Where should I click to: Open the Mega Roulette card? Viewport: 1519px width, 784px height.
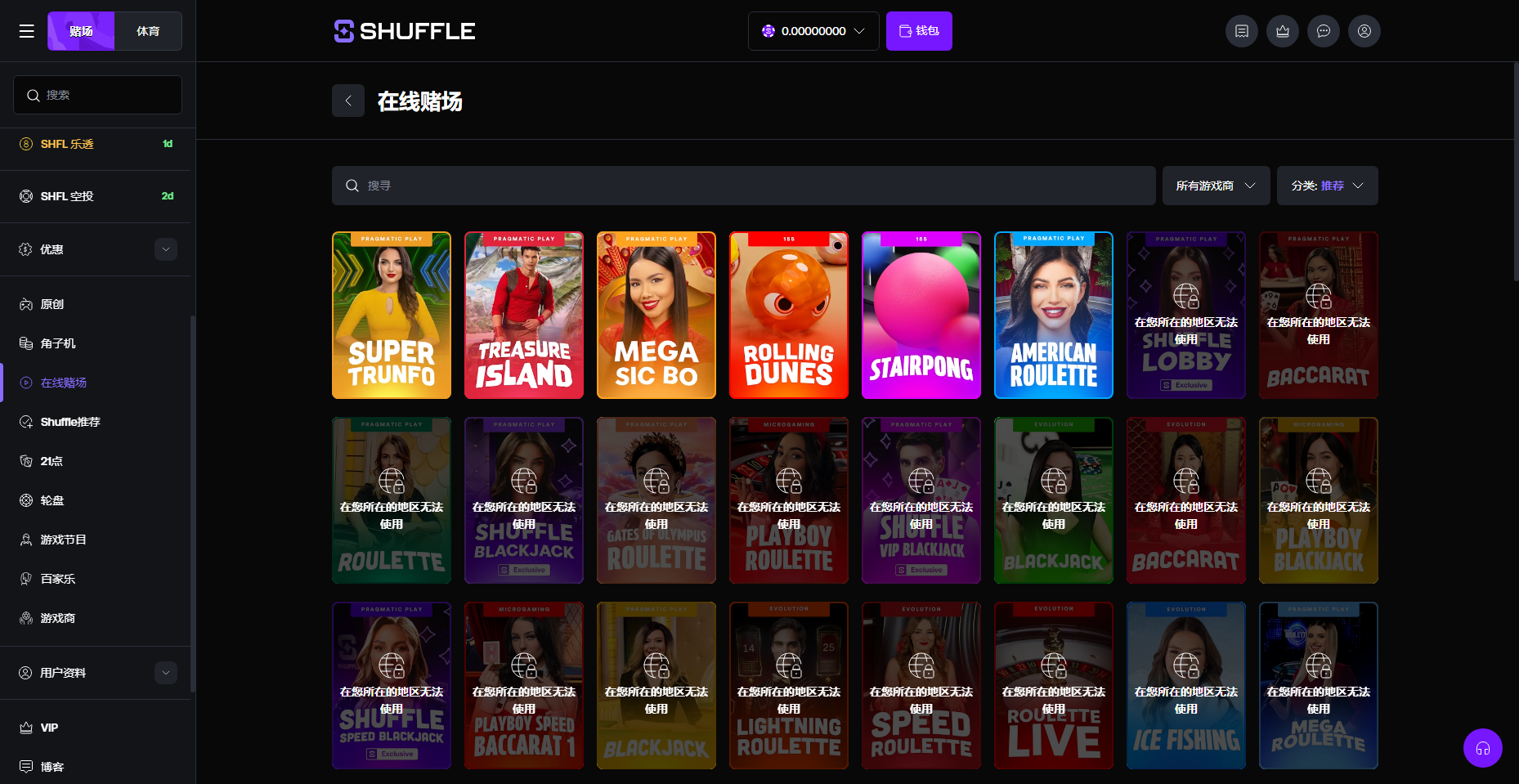click(x=1319, y=686)
